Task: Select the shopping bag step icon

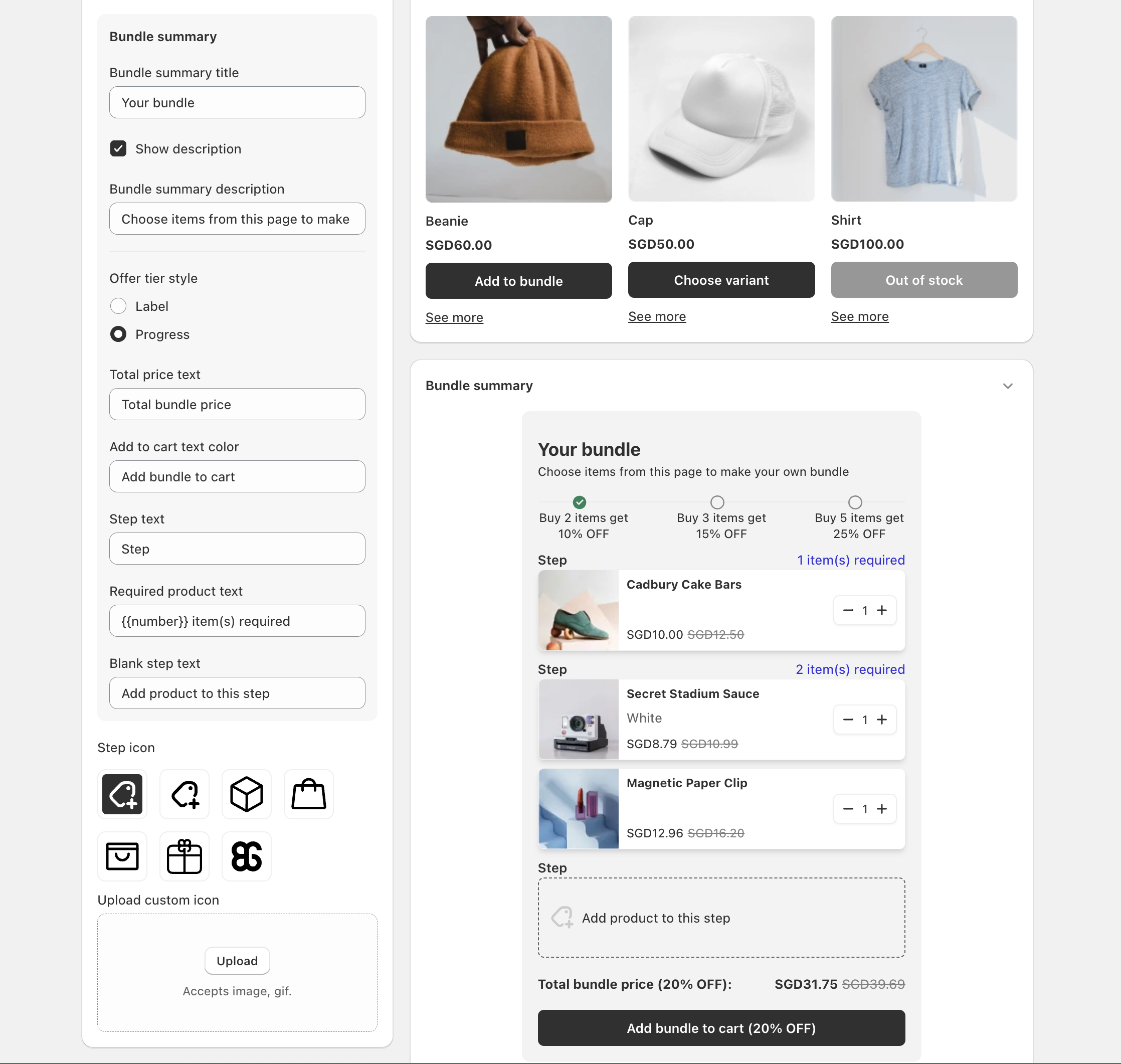Action: [x=308, y=794]
